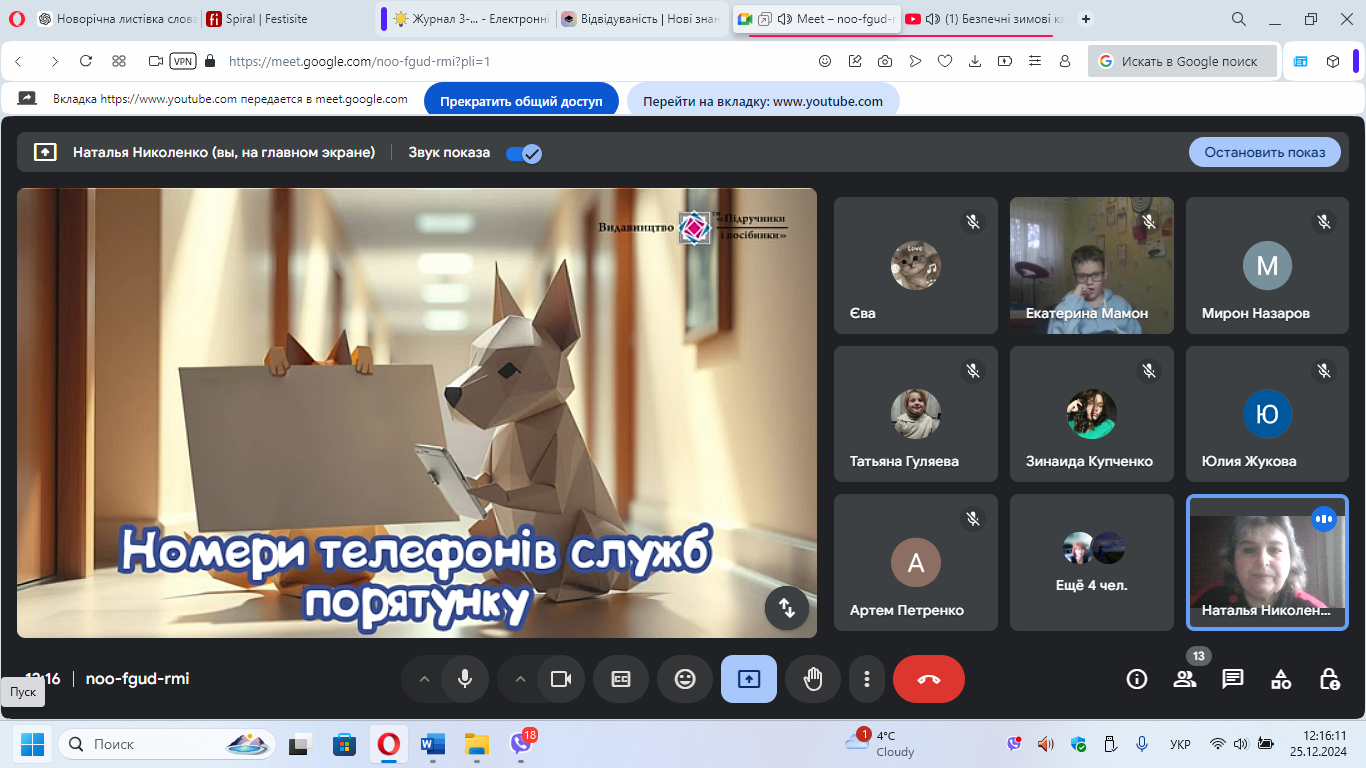
Task: Turn off the camera in Meet
Action: coord(561,679)
